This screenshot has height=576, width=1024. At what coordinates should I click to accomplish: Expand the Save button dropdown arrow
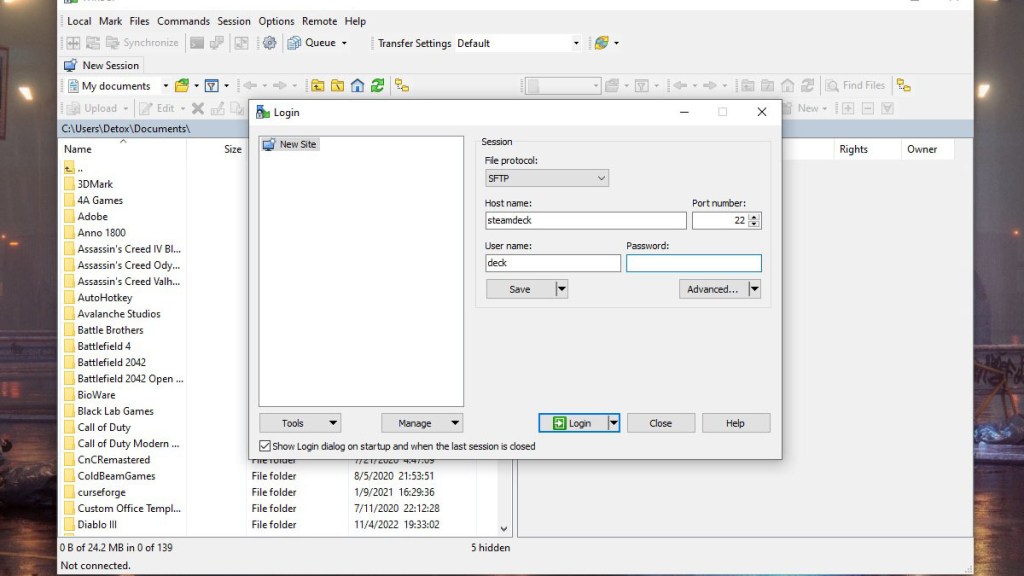tap(561, 289)
